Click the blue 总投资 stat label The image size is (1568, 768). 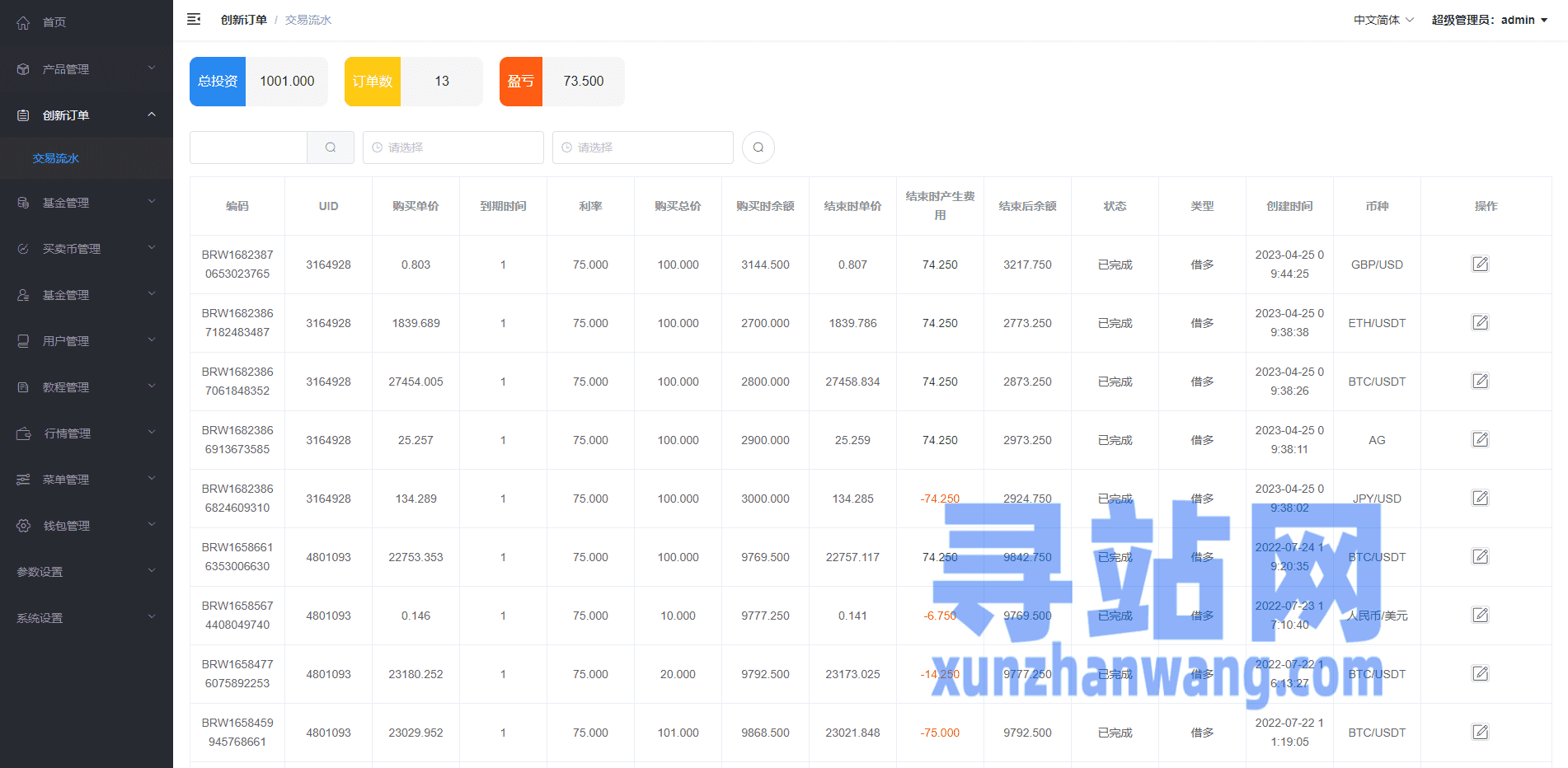218,82
